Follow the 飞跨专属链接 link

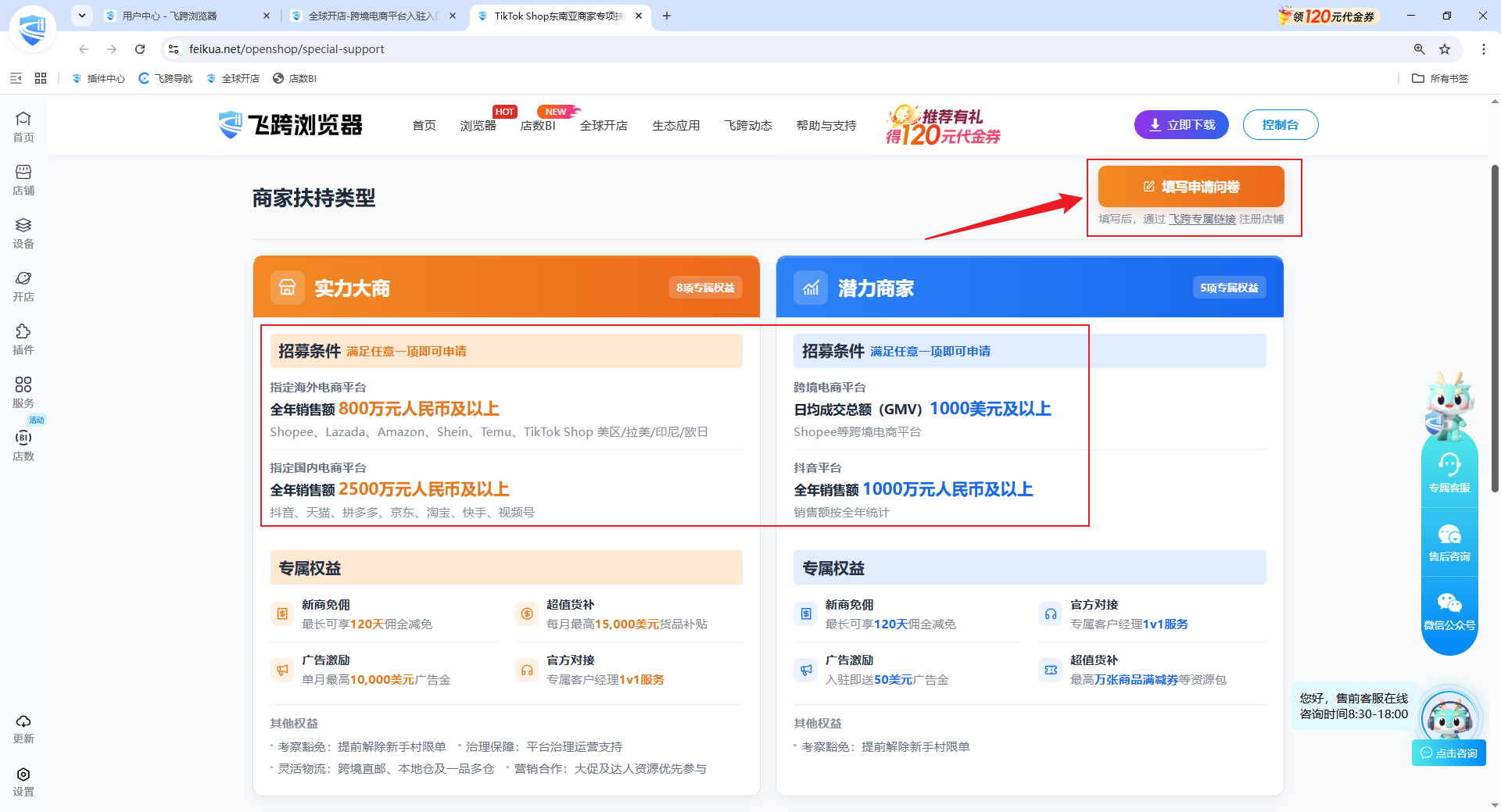[1202, 219]
